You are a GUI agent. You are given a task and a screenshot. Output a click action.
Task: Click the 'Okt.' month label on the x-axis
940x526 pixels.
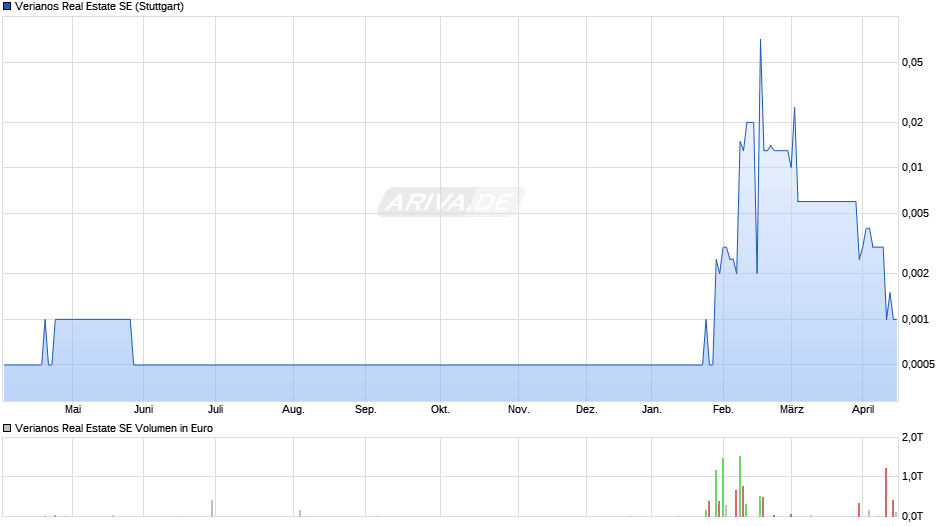point(440,409)
